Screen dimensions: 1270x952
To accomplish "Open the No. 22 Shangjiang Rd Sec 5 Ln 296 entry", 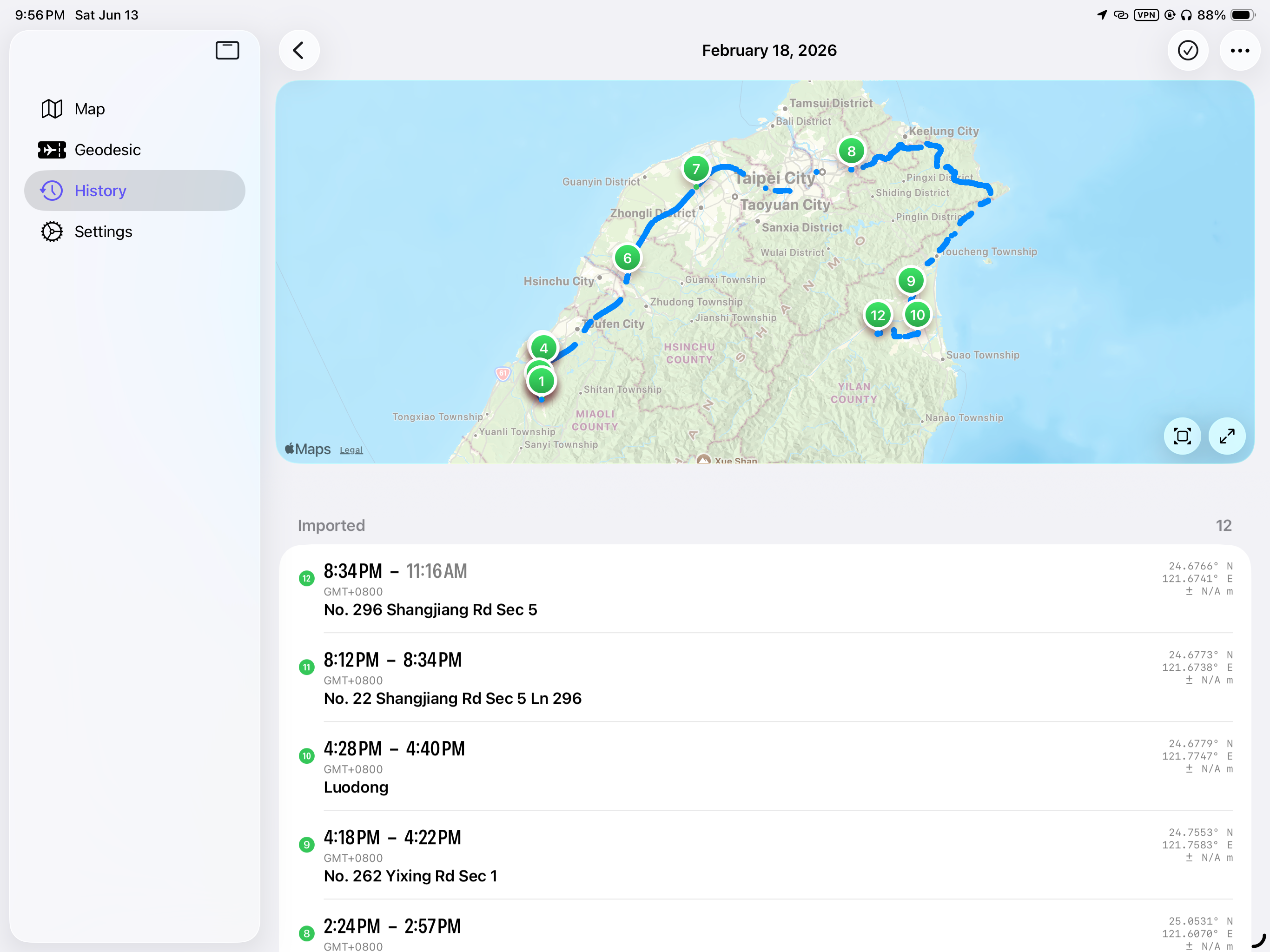I will click(x=765, y=678).
